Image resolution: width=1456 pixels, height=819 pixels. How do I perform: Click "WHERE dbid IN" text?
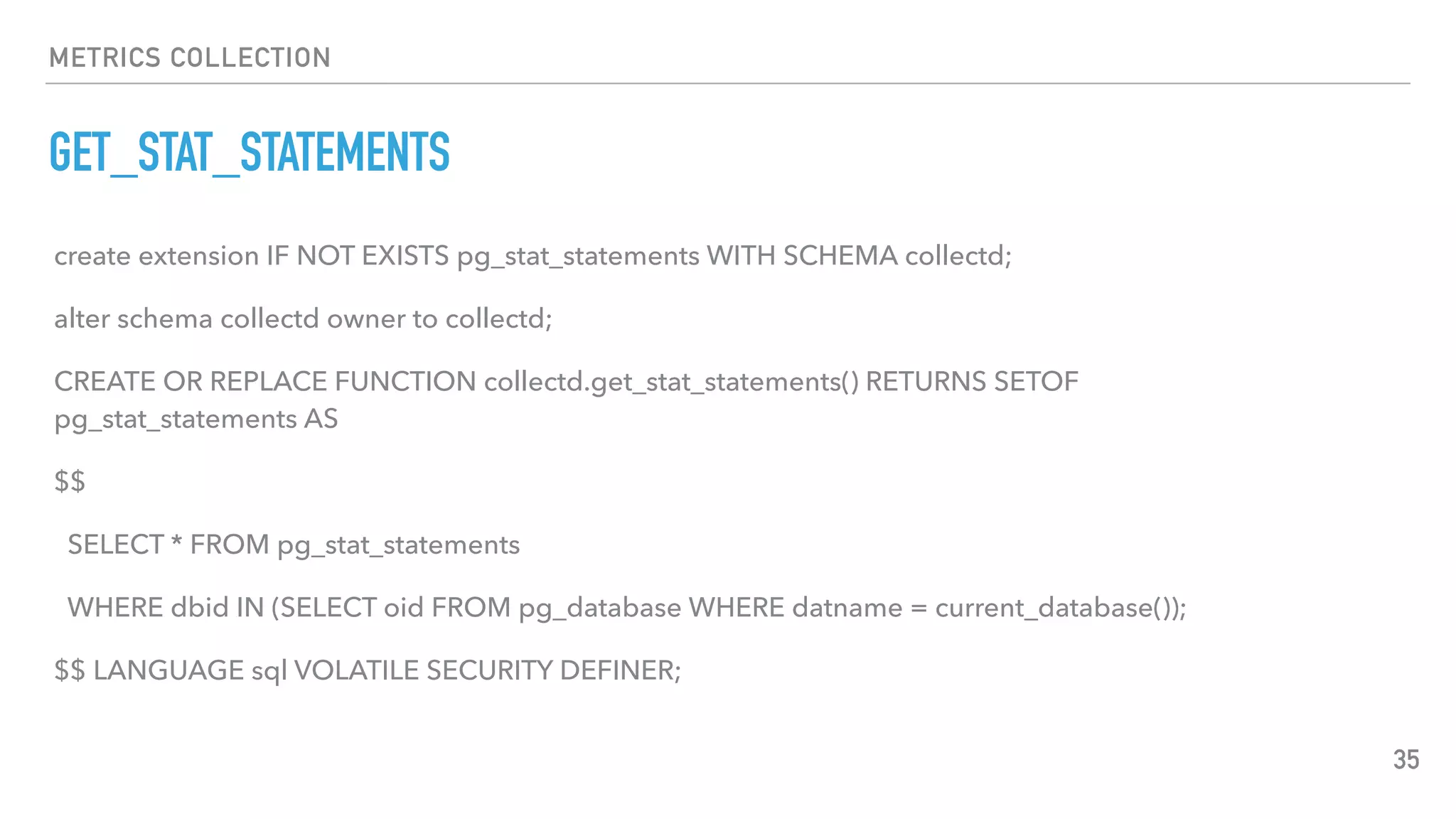pos(165,607)
